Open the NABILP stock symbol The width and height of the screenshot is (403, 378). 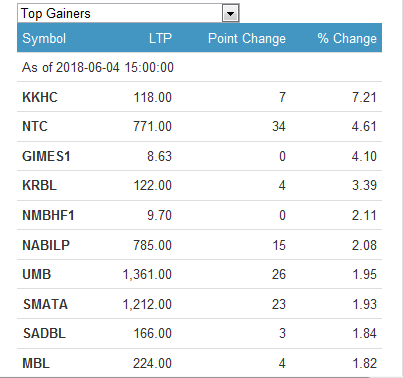[46, 245]
